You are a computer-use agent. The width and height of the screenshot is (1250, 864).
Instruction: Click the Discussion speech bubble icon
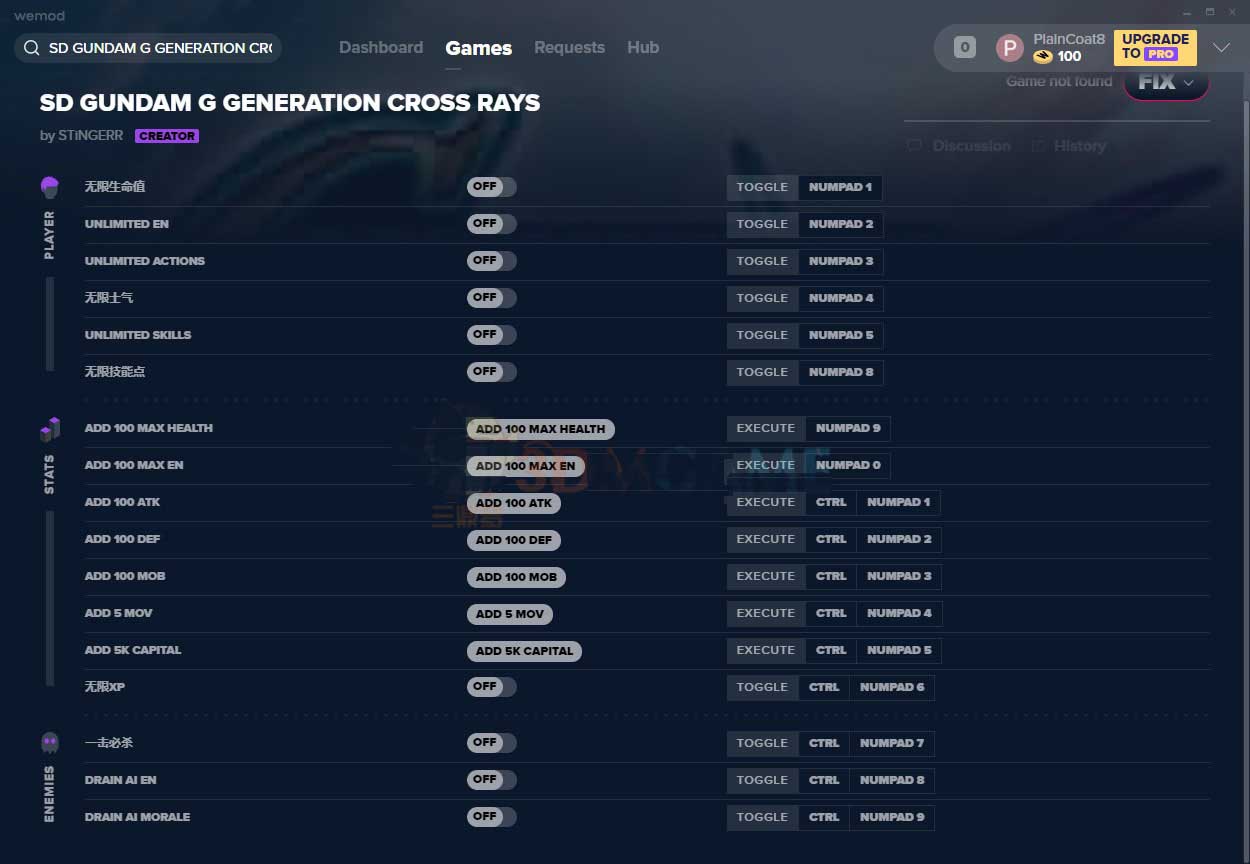[x=914, y=146]
